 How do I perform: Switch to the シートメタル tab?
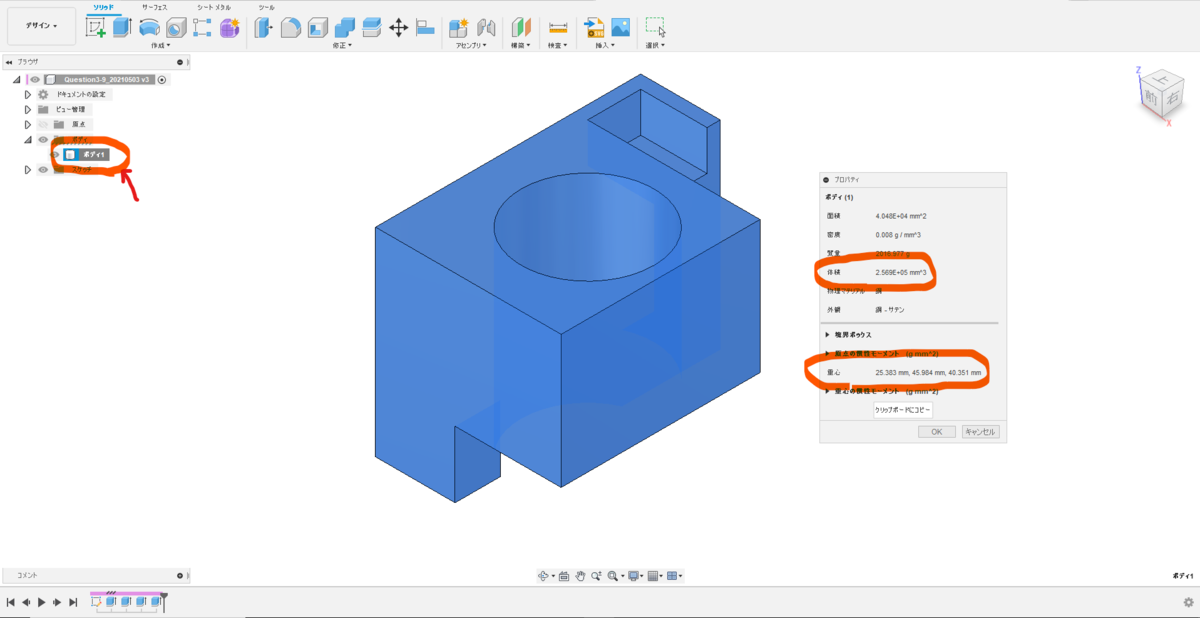click(213, 6)
